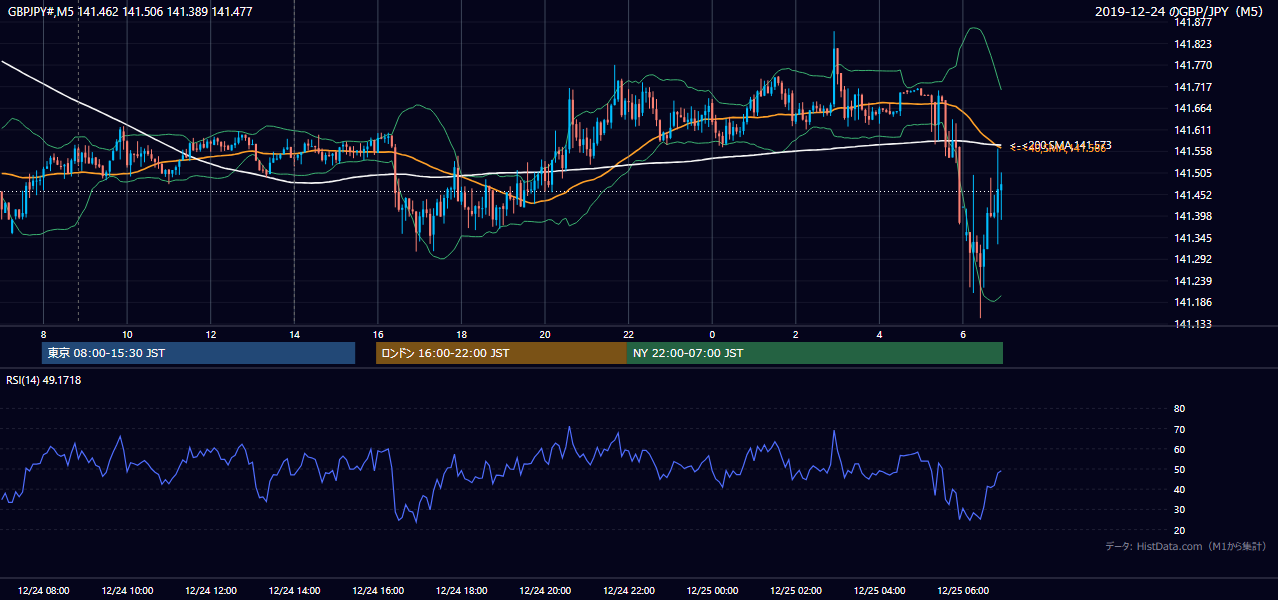Image resolution: width=1278 pixels, height=600 pixels.
Task: Click the bottom time label 12/25 00:00
Action: click(712, 591)
